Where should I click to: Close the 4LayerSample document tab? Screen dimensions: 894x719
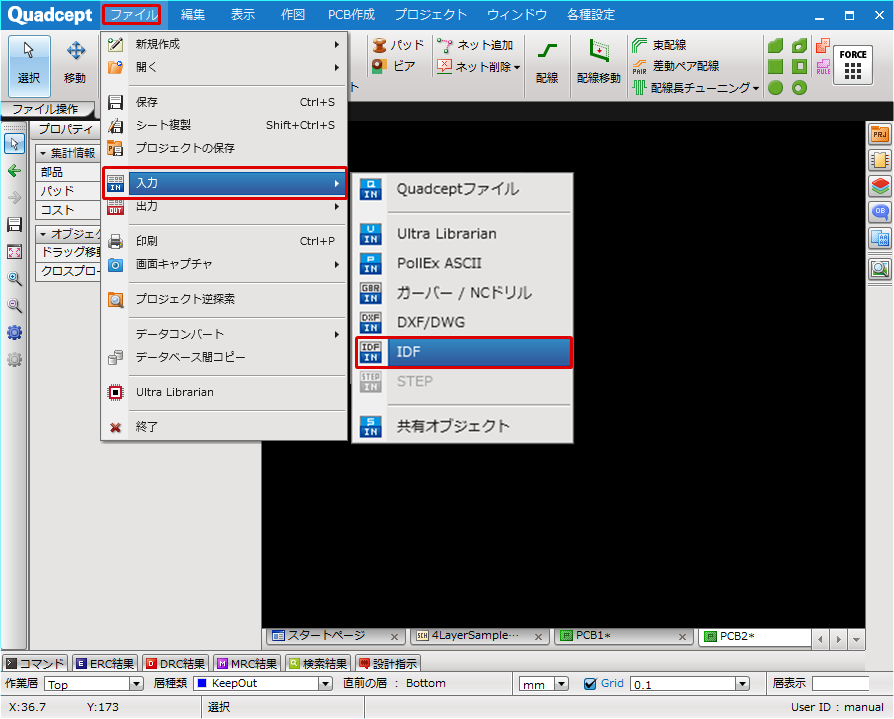point(538,637)
